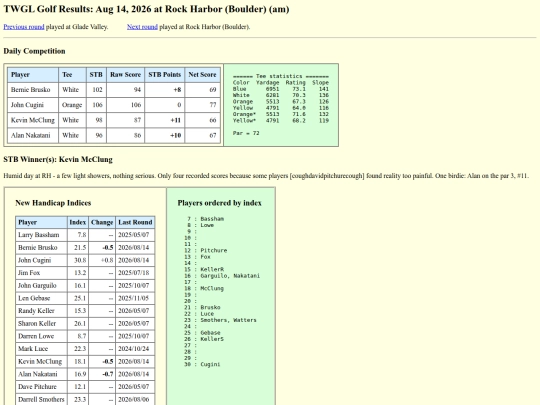The width and height of the screenshot is (540, 405).
Task: Click the STB Points column header
Action: 165,75
